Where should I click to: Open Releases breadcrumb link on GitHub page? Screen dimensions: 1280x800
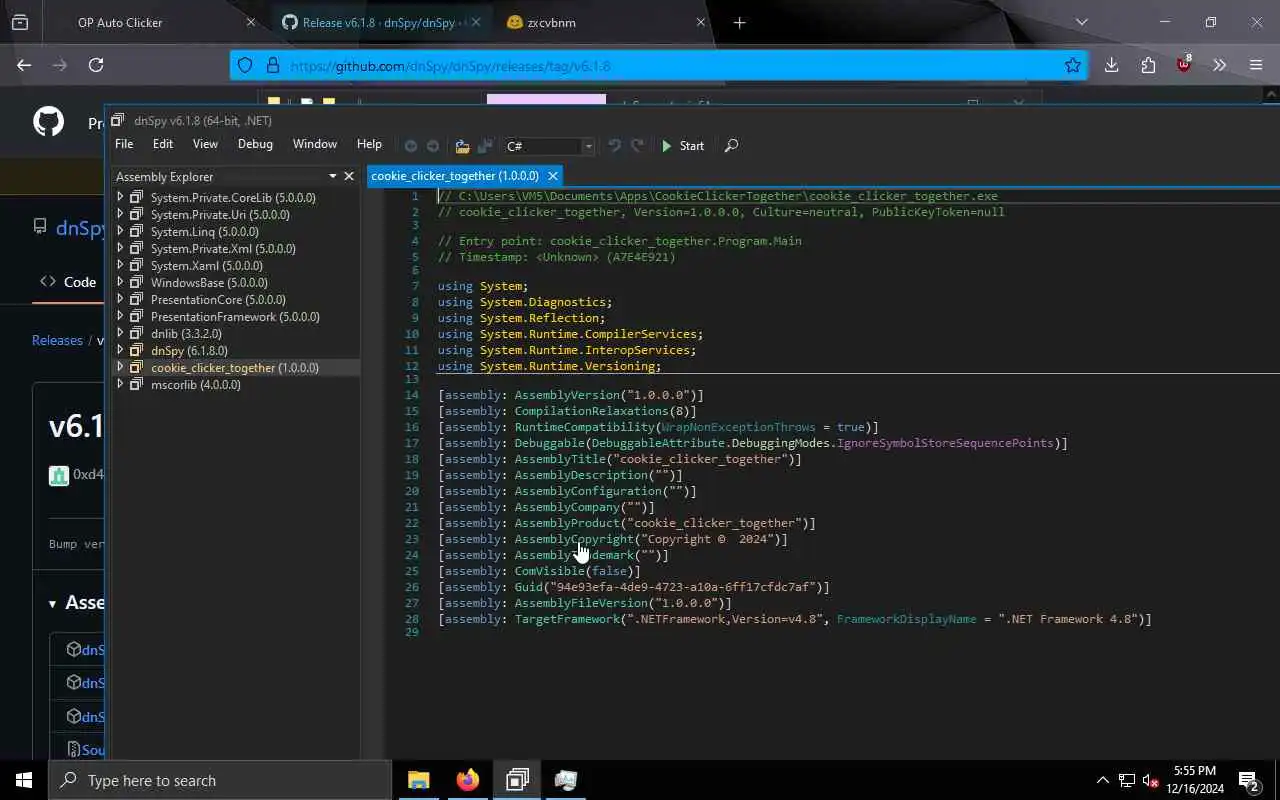click(x=57, y=340)
